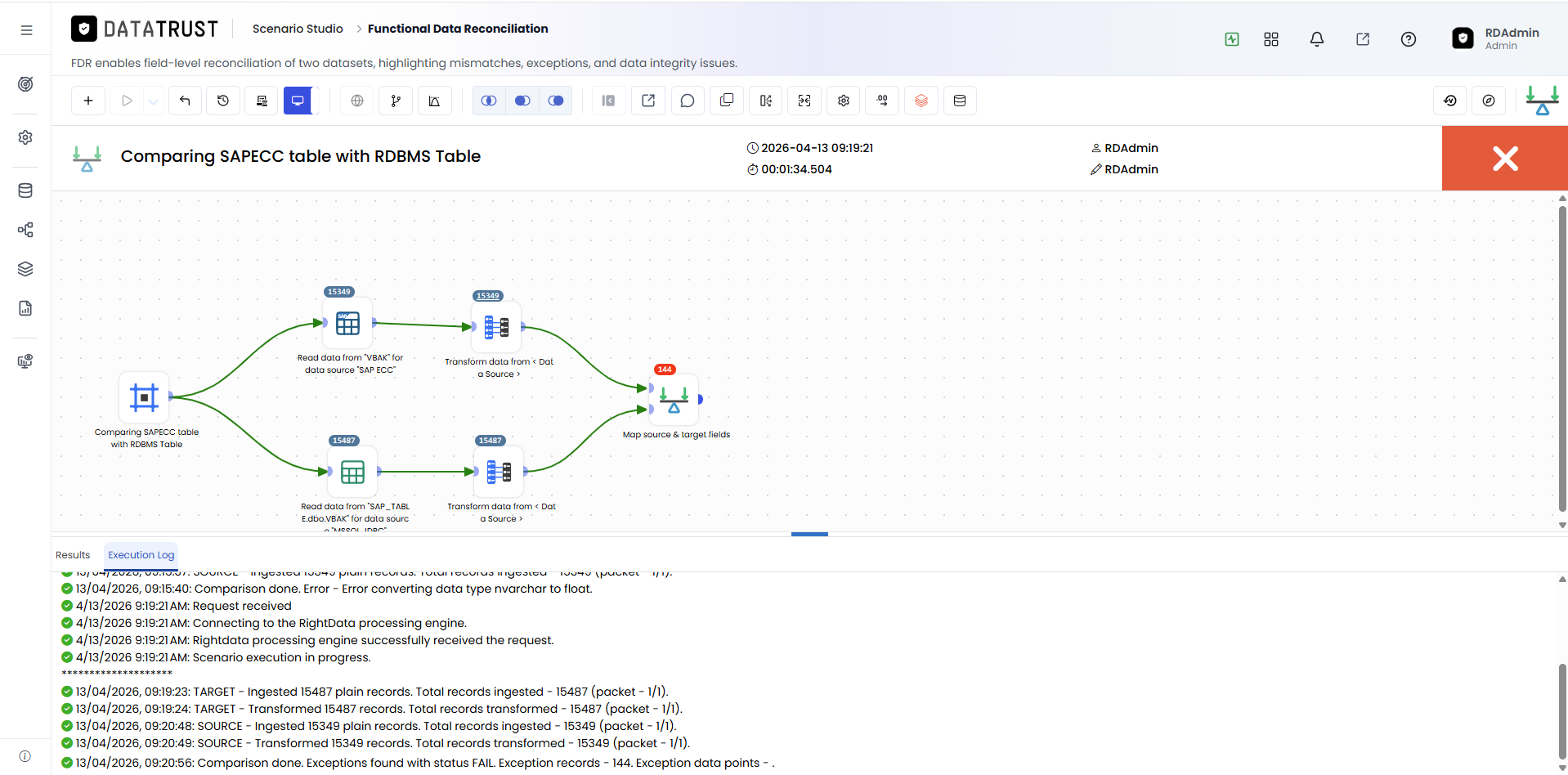Switch to the Execution Log tab
Screen dimensions: 1568x775
(x=141, y=555)
